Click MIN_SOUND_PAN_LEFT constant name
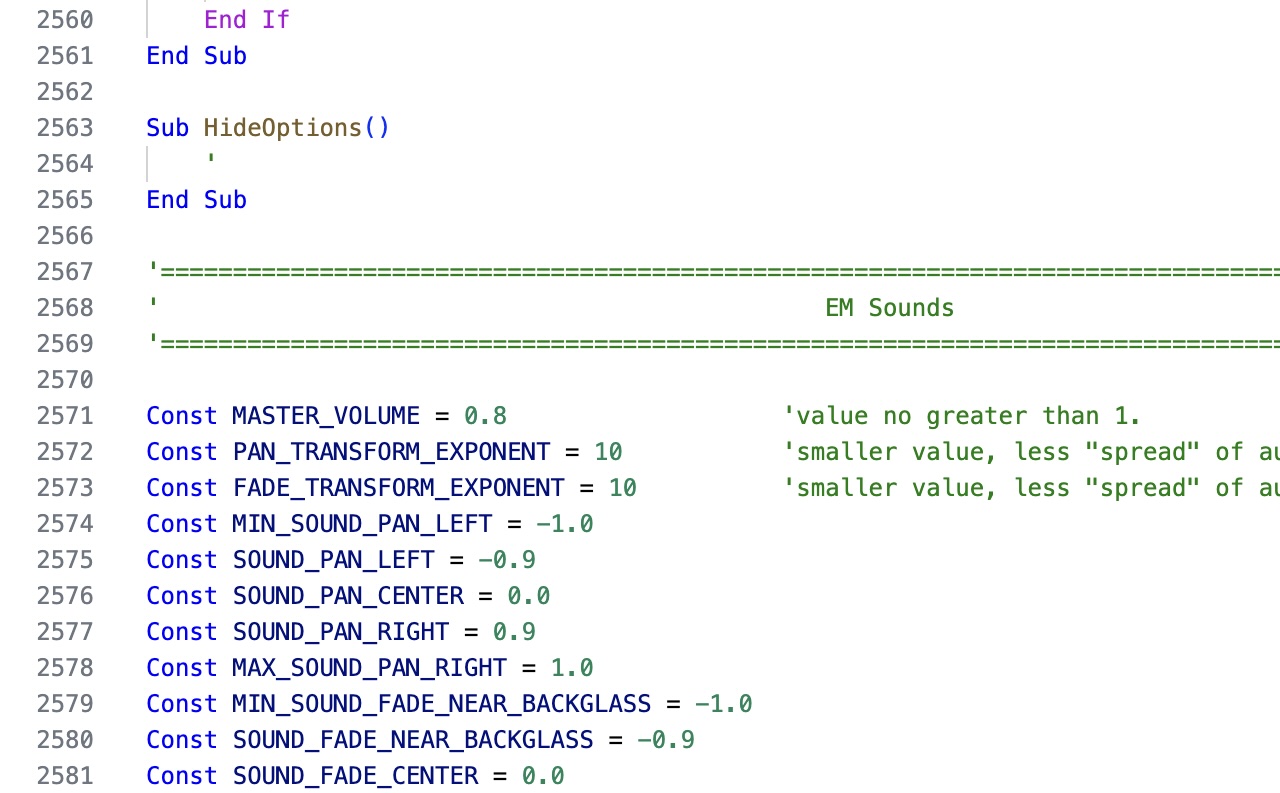Viewport: 1280px width, 793px height. pos(362,524)
